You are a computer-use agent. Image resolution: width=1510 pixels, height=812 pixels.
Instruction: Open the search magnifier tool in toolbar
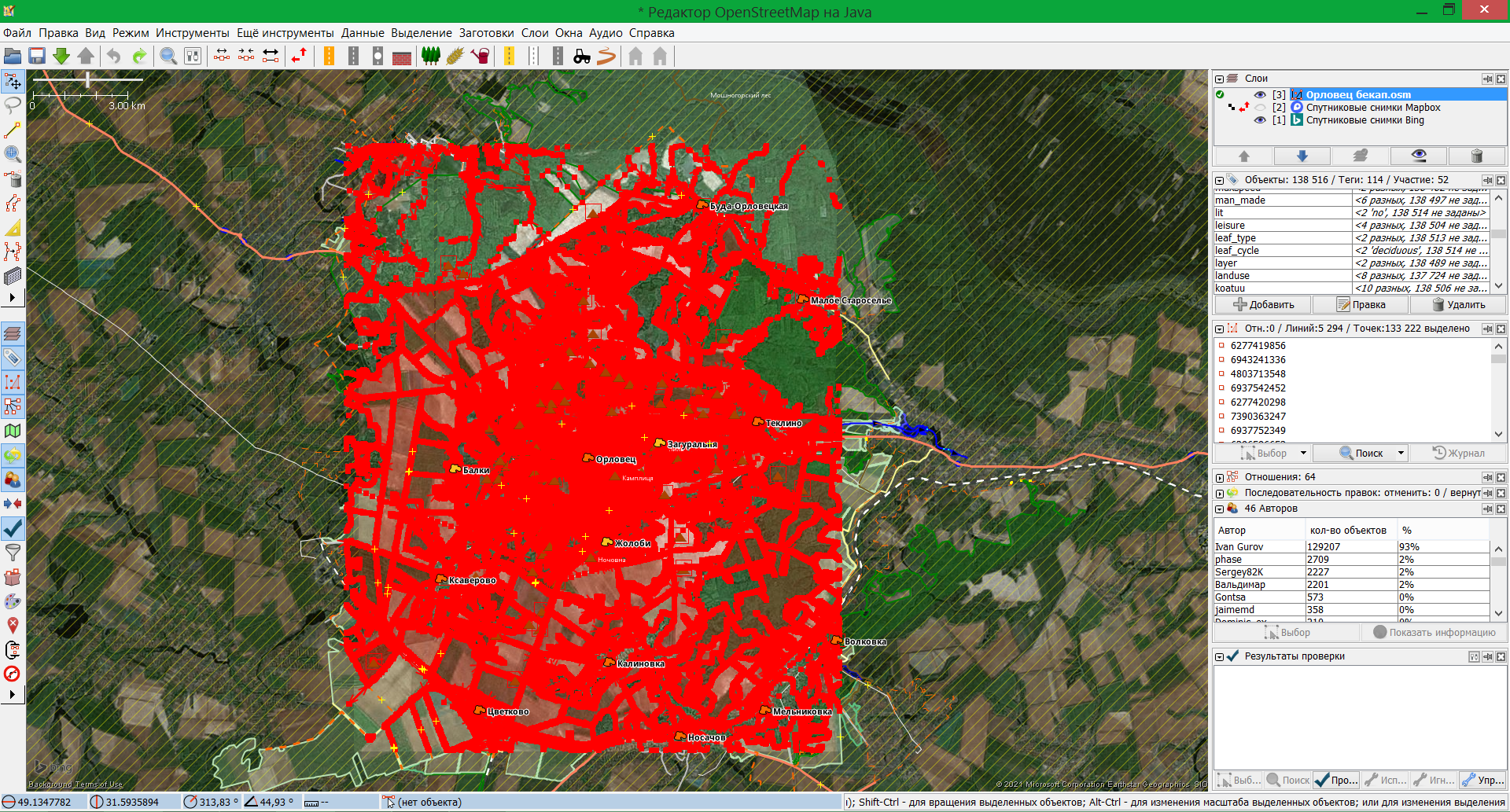168,56
